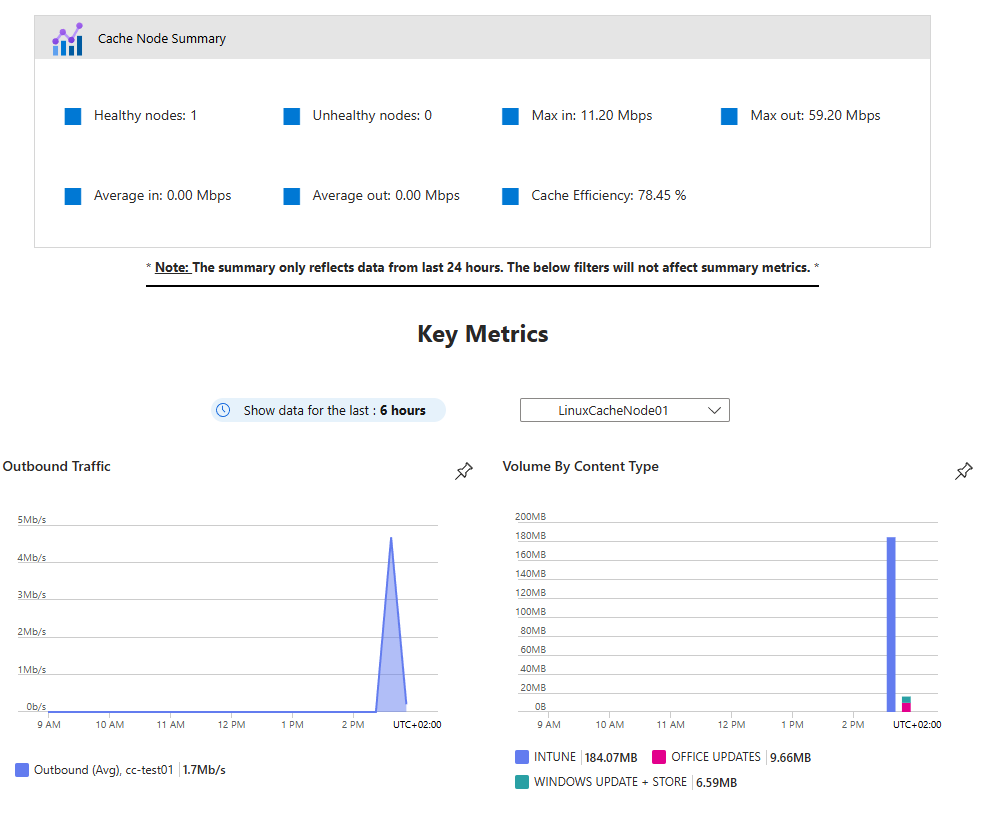This screenshot has height=824, width=997.
Task: Click the Average in blue square icon
Action: click(73, 196)
